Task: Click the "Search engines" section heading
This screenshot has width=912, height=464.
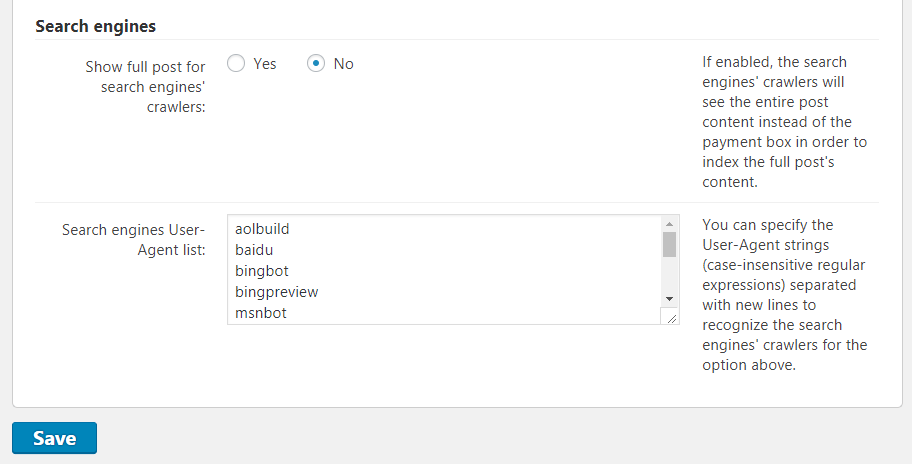Action: click(95, 26)
